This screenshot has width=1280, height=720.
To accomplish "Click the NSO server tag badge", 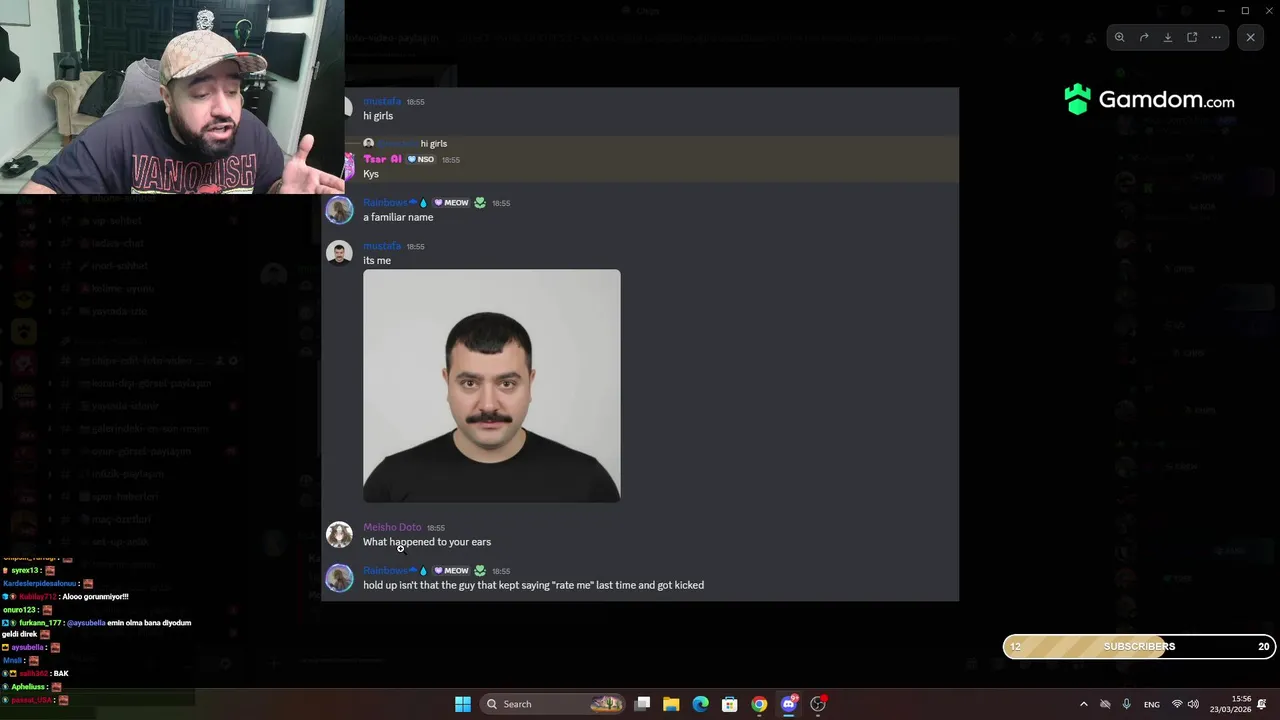I will (421, 159).
